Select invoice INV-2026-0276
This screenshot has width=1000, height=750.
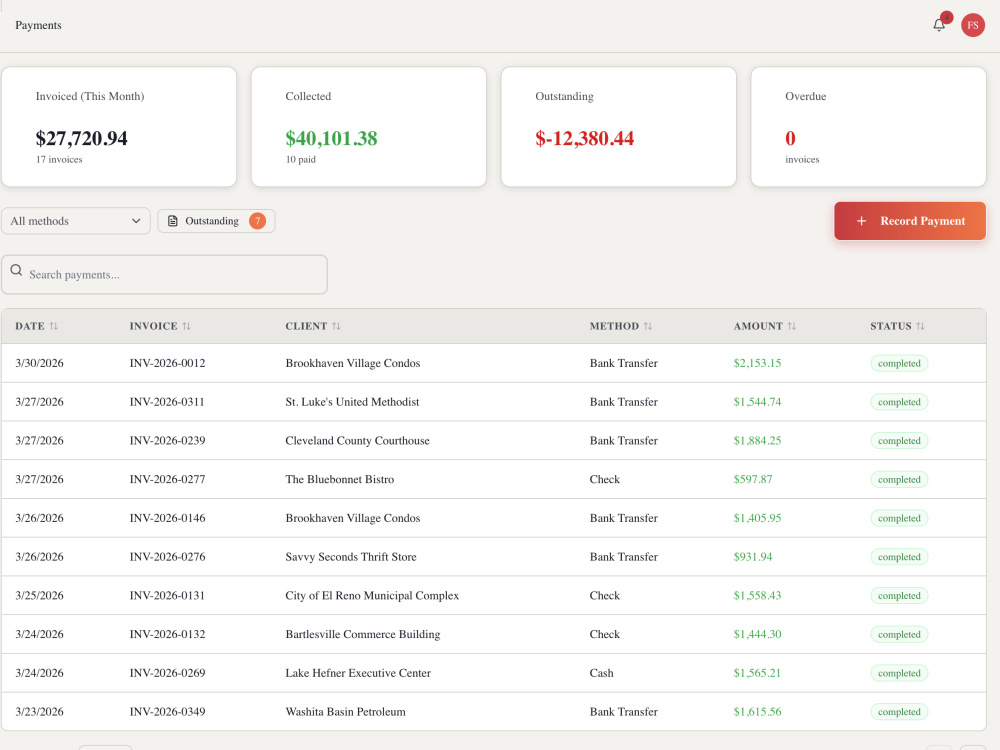167,557
